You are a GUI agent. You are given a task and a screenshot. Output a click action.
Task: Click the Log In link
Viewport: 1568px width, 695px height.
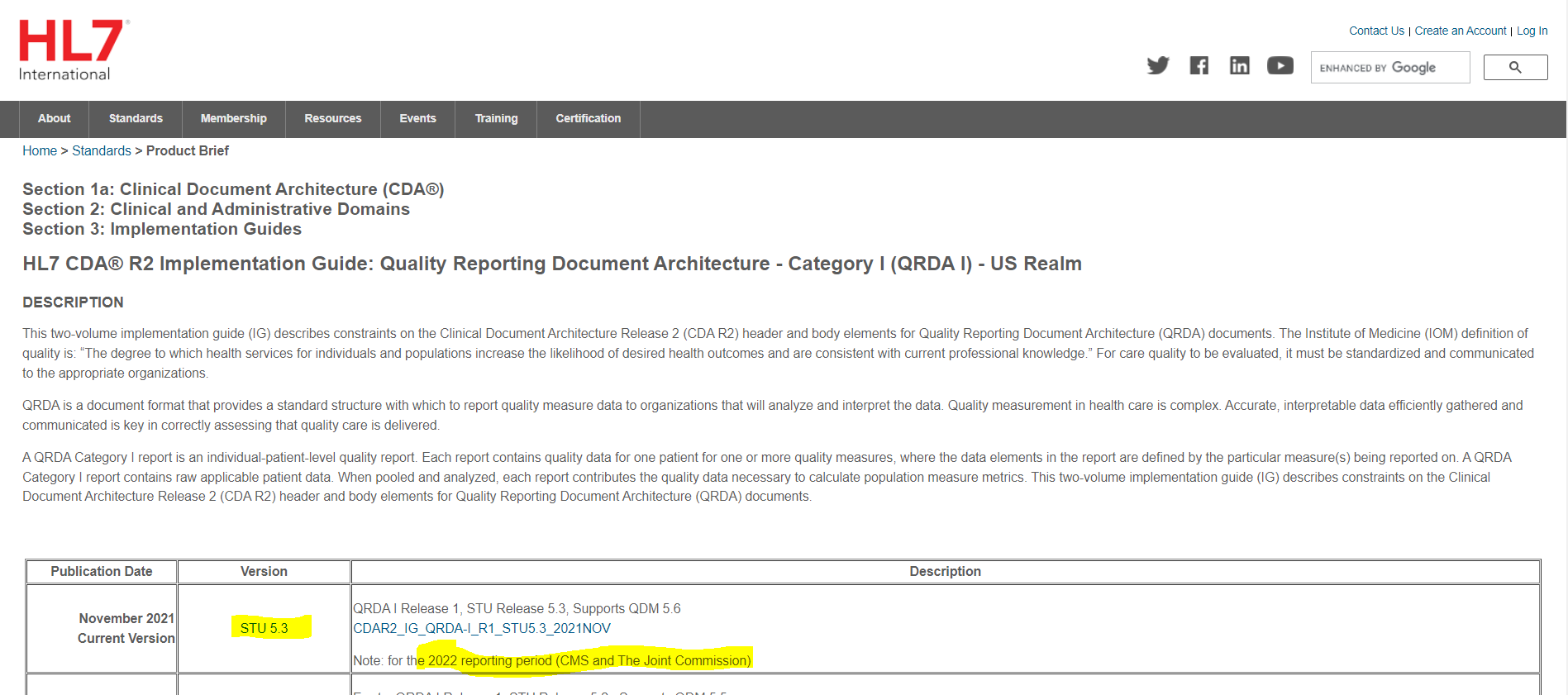pos(1532,31)
